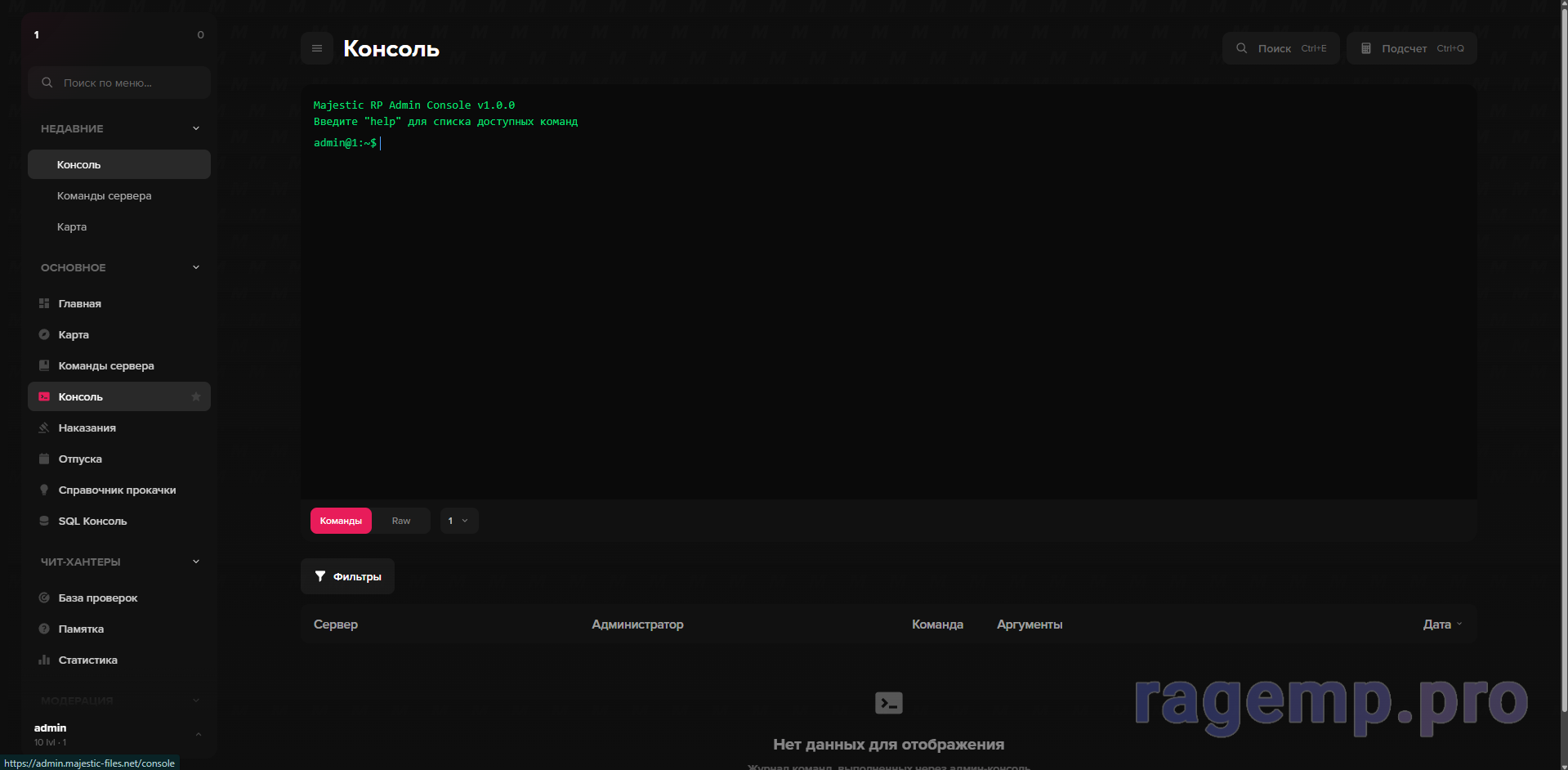Click the calendar icon for Отпуска
This screenshot has width=1568, height=770.
(x=44, y=459)
